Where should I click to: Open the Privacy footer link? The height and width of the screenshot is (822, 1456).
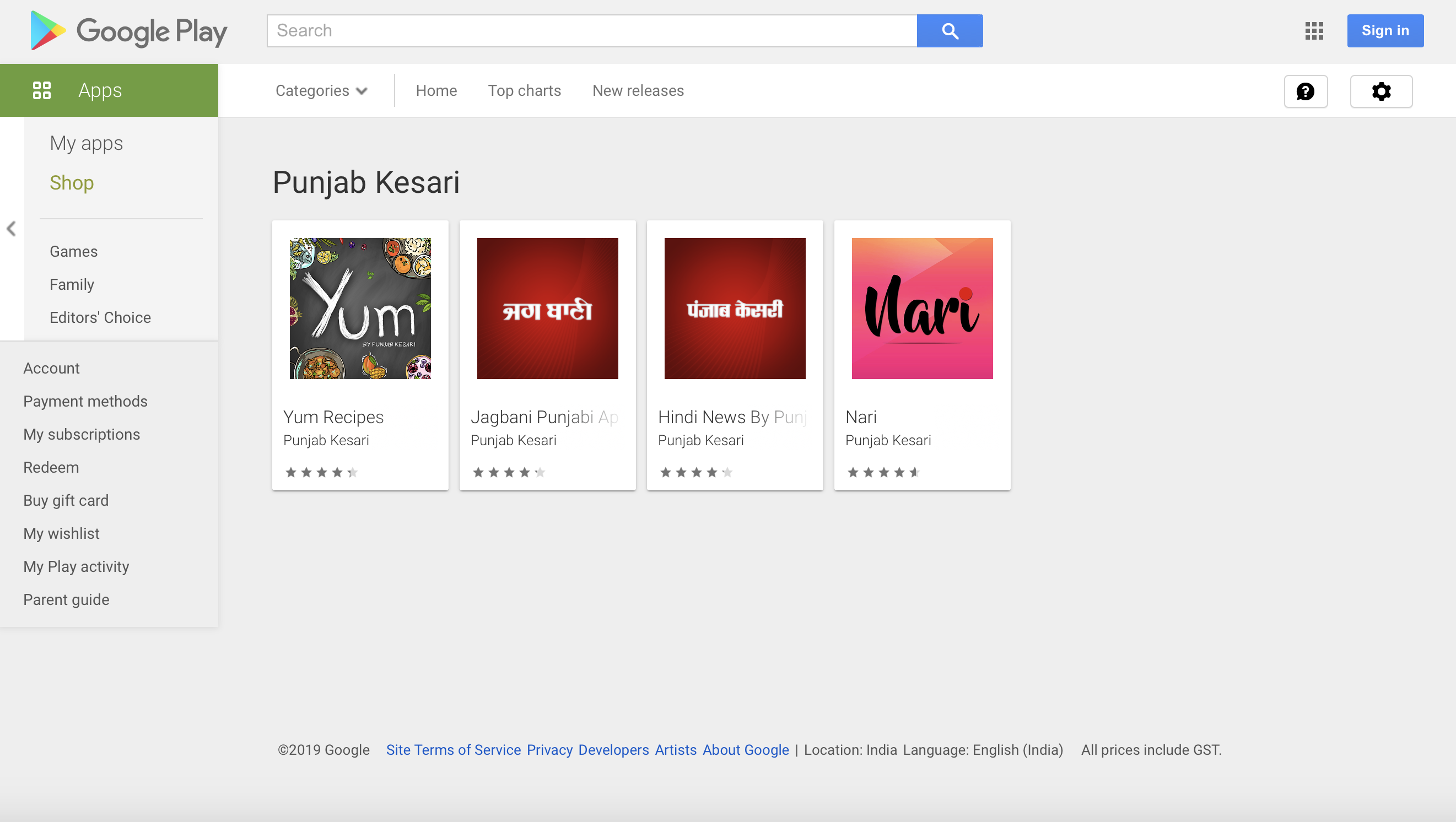(549, 750)
